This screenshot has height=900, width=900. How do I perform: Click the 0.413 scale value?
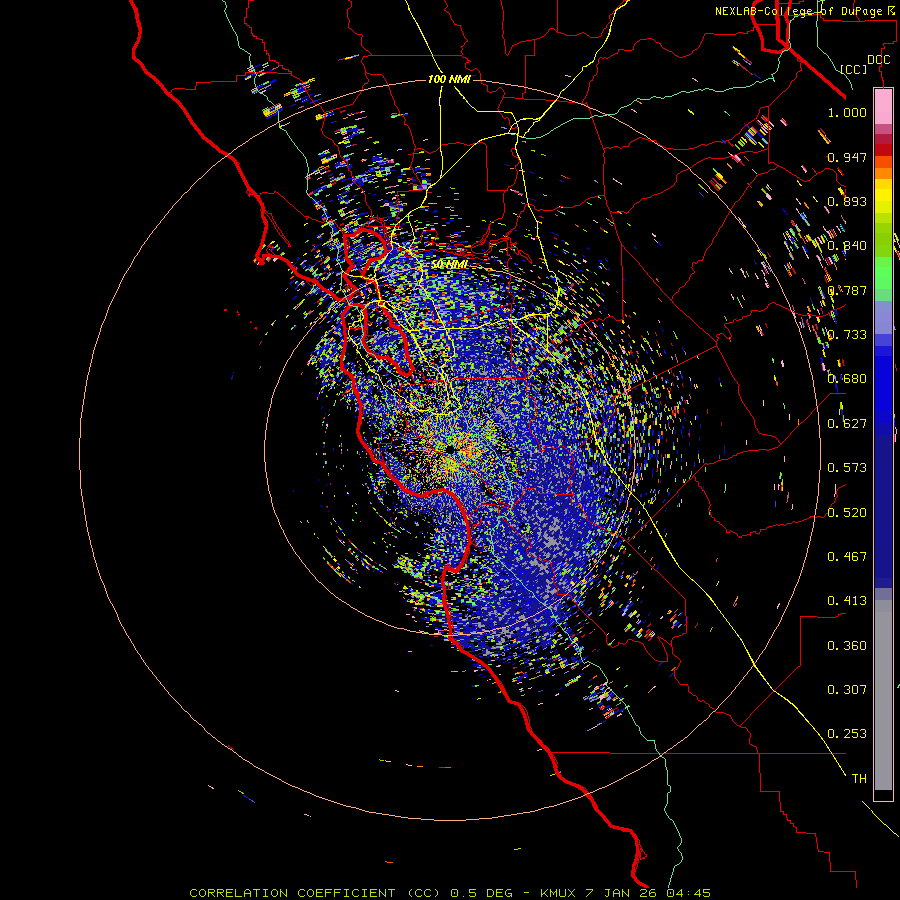click(x=847, y=601)
